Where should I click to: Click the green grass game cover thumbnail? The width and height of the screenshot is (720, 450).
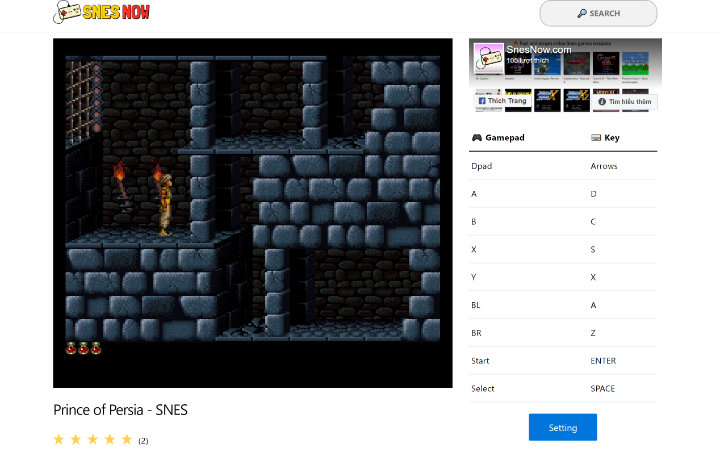(x=635, y=63)
